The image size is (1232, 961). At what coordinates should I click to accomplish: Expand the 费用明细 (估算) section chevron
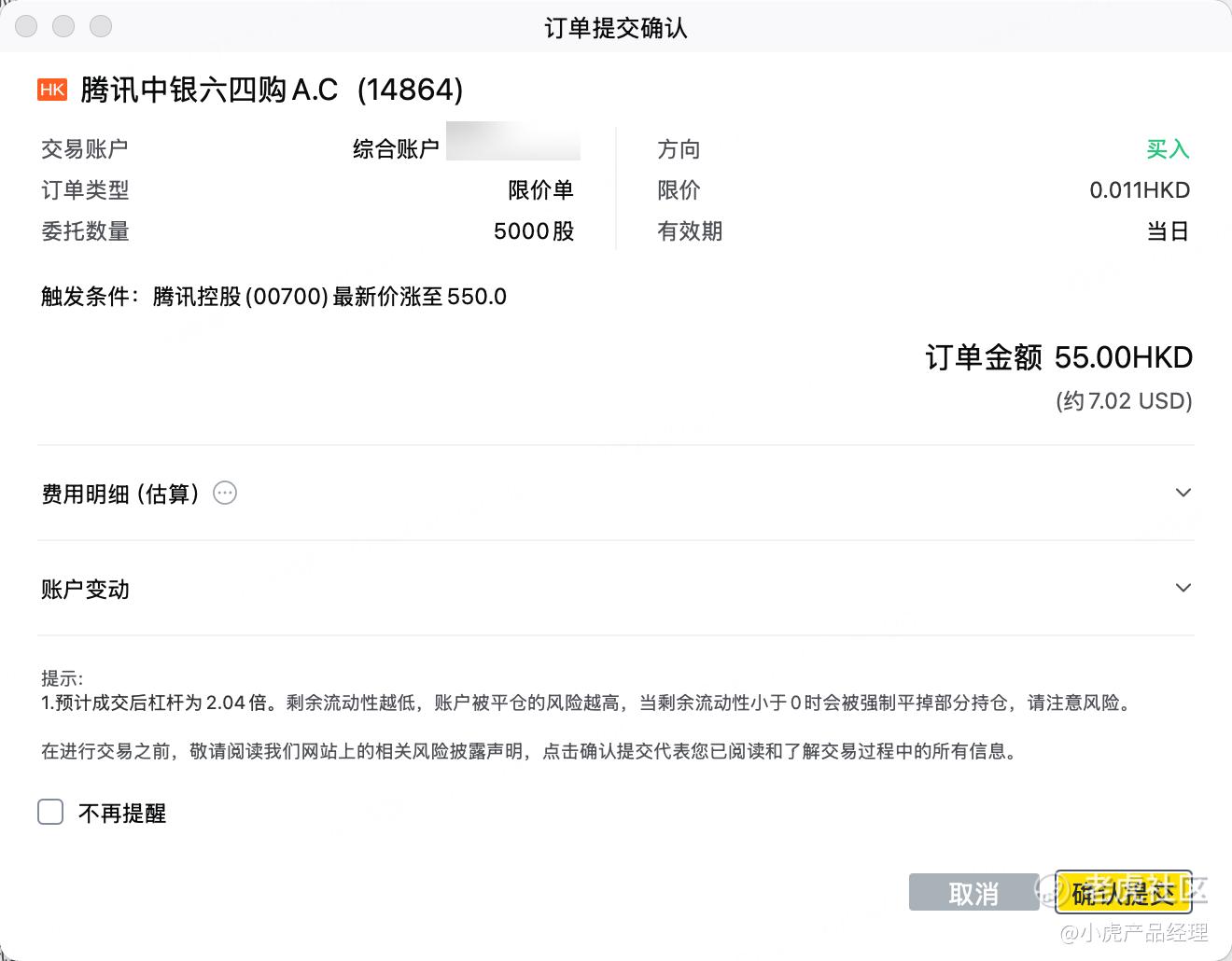click(1183, 493)
